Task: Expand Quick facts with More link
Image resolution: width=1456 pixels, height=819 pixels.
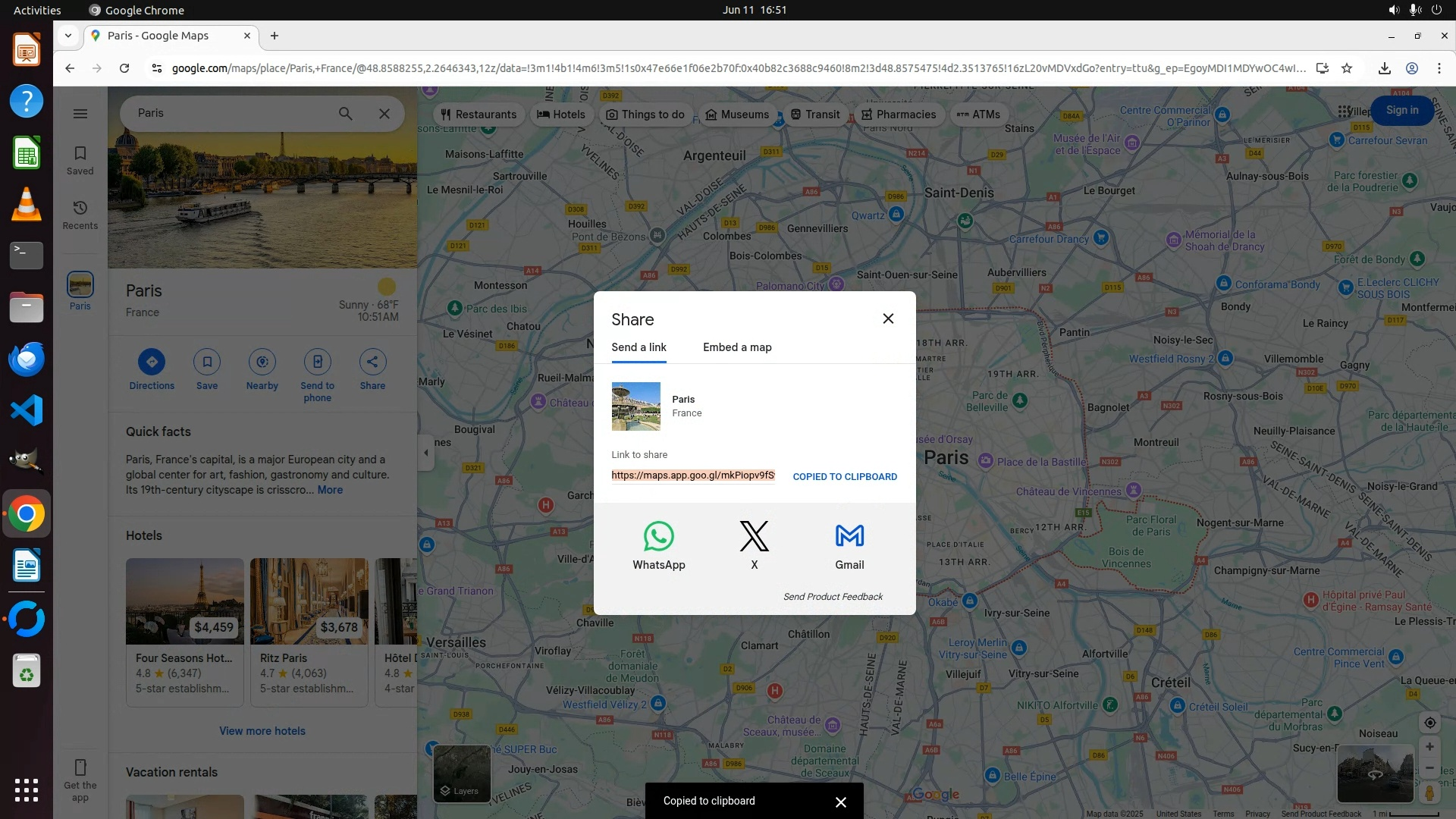Action: click(x=330, y=490)
